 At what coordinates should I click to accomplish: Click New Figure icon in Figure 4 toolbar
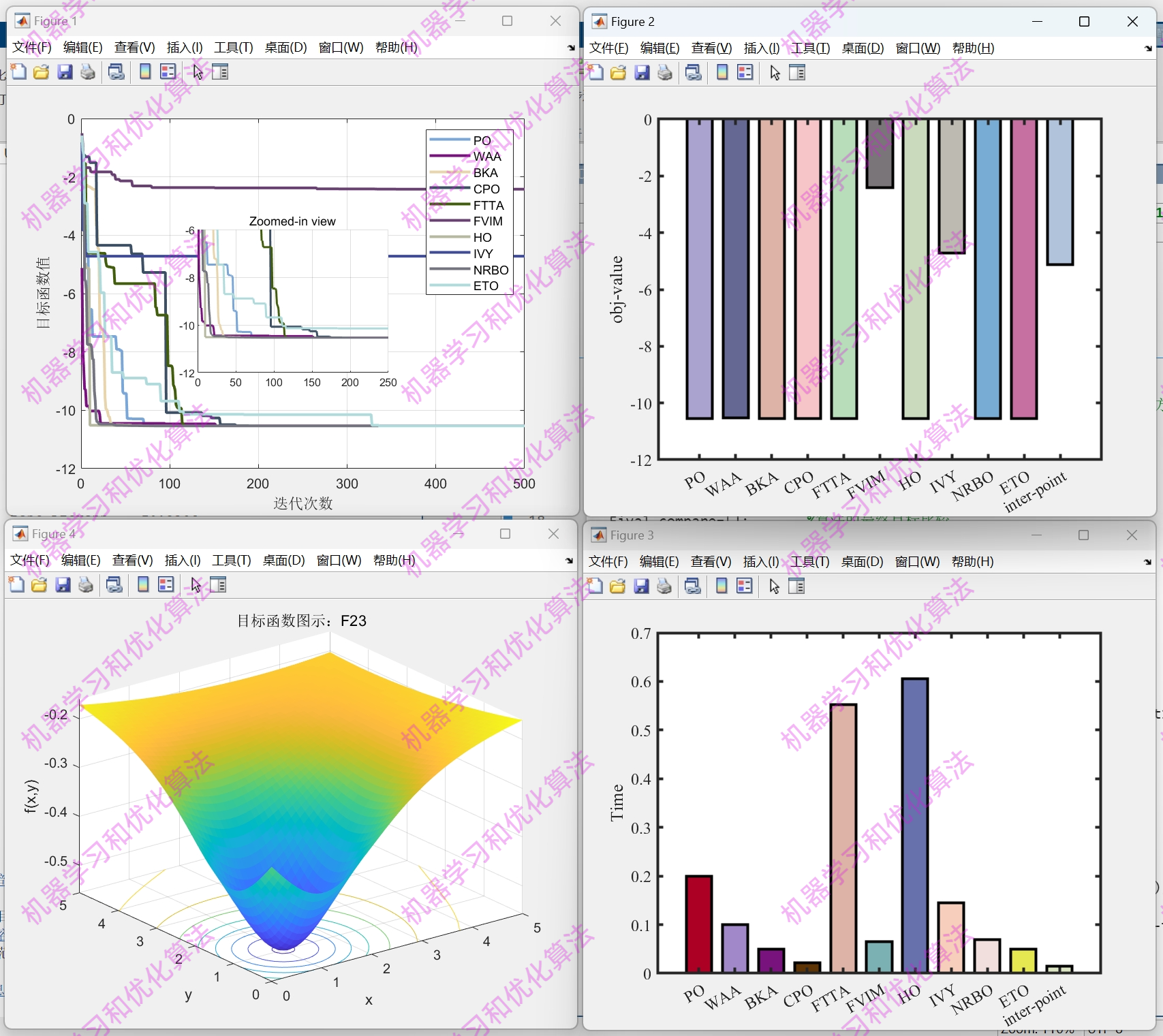tap(17, 584)
